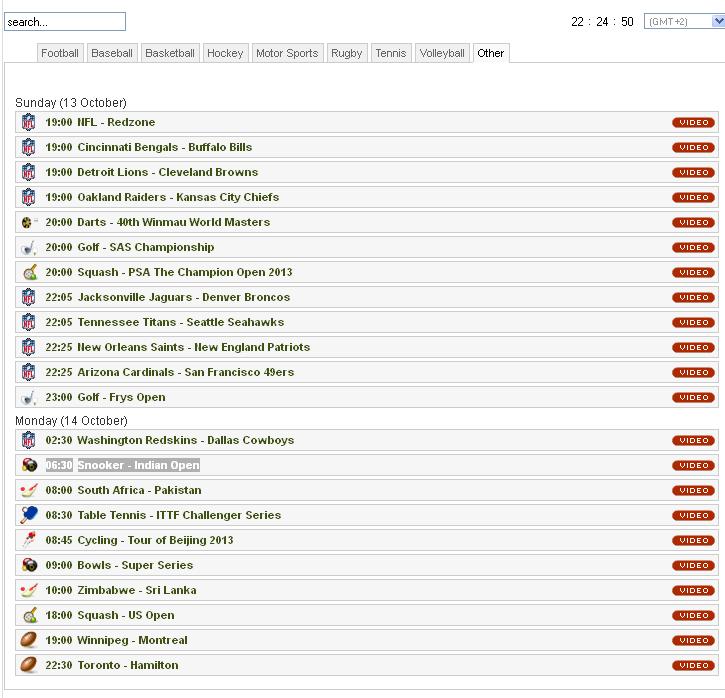Click NFL logo beside Jacksonville Jaguars - Denver Broncos
This screenshot has height=698, width=725.
tap(29, 297)
